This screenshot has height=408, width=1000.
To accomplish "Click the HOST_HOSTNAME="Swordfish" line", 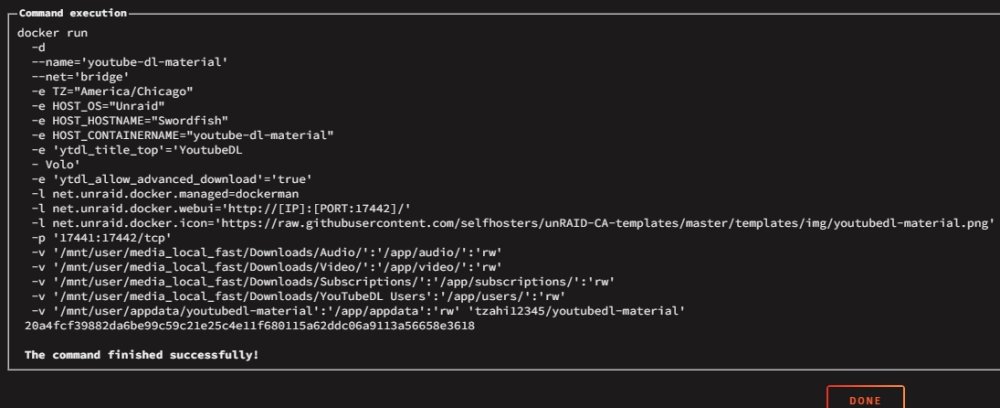I will tap(130, 121).
